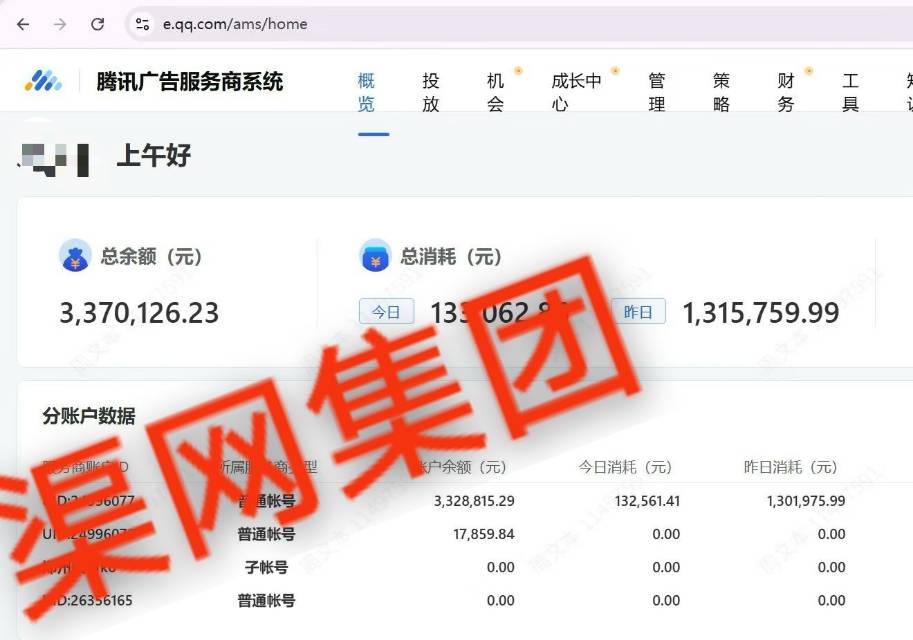Click the site info icon in address bar

tap(142, 24)
